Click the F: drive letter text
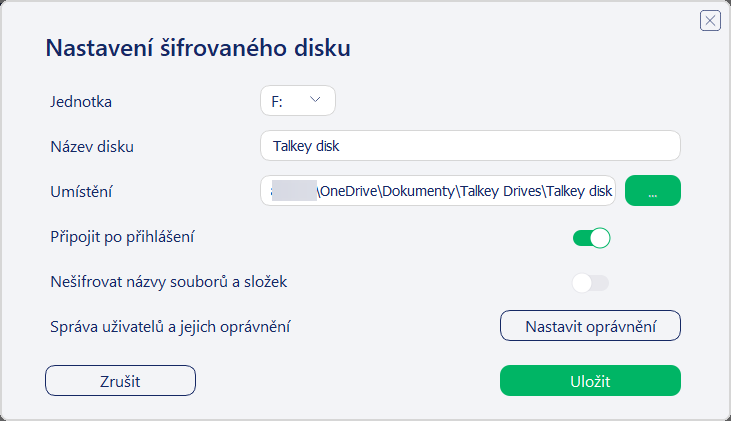Viewport: 731px width, 421px height. tap(277, 102)
